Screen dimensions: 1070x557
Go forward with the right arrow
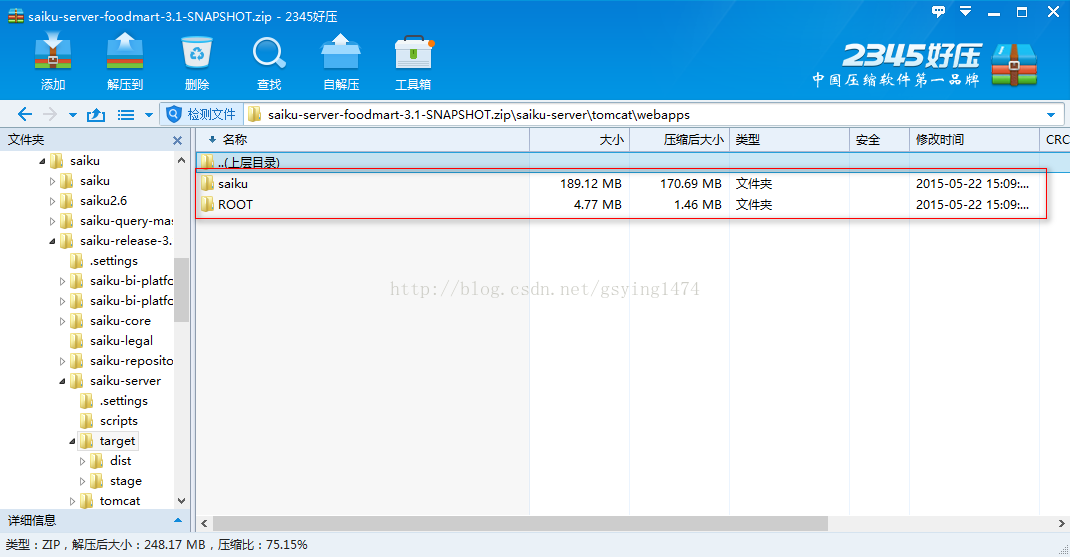tap(50, 115)
